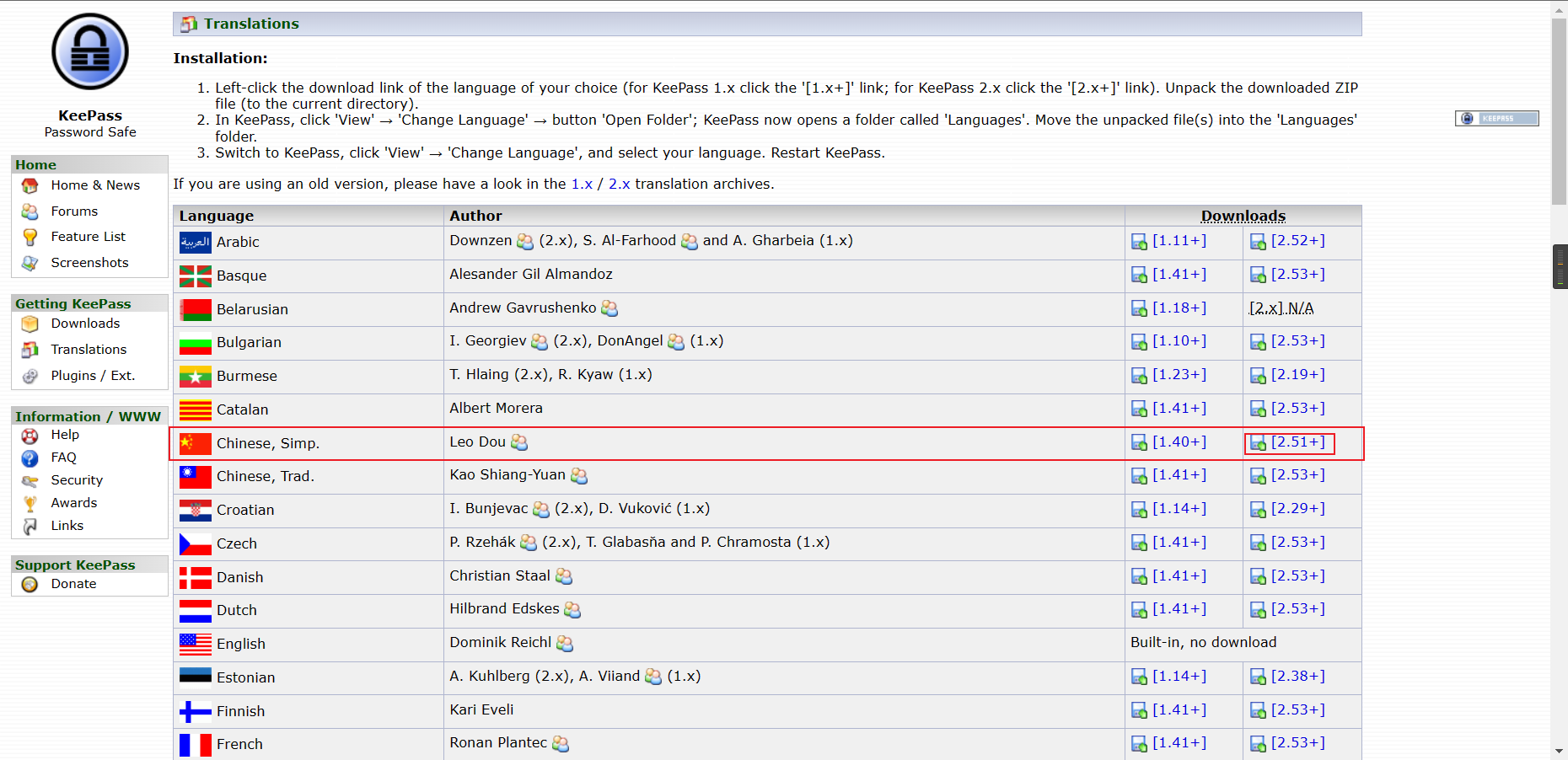
Task: Click the Donate coin icon in sidebar
Action: [x=30, y=585]
